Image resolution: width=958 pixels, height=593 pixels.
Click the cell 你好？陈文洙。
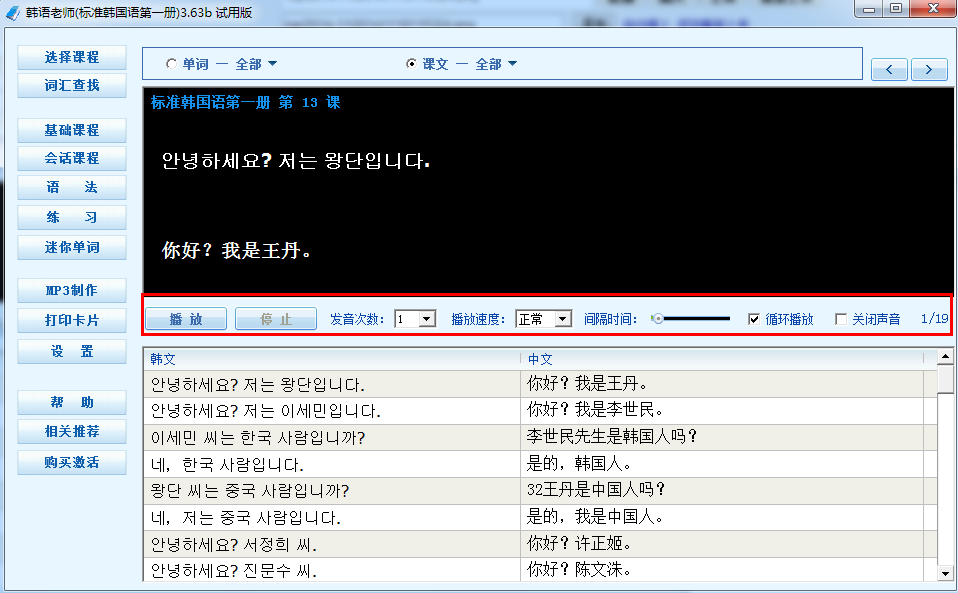point(722,570)
